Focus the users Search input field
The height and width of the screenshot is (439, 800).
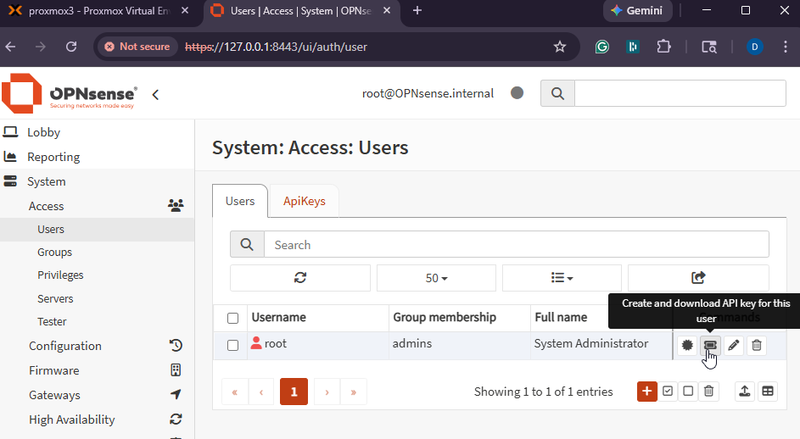coord(516,245)
